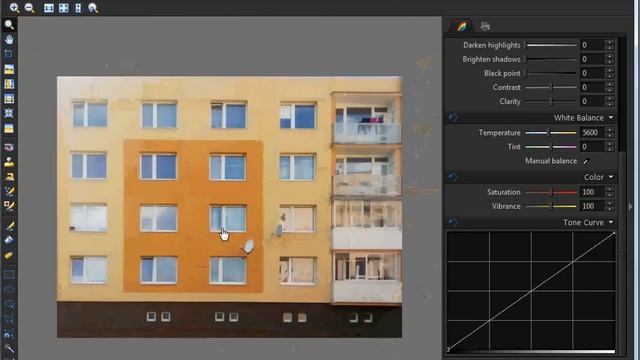The height and width of the screenshot is (360, 640).
Task: Open the Color section dropdown arrow
Action: tap(611, 177)
